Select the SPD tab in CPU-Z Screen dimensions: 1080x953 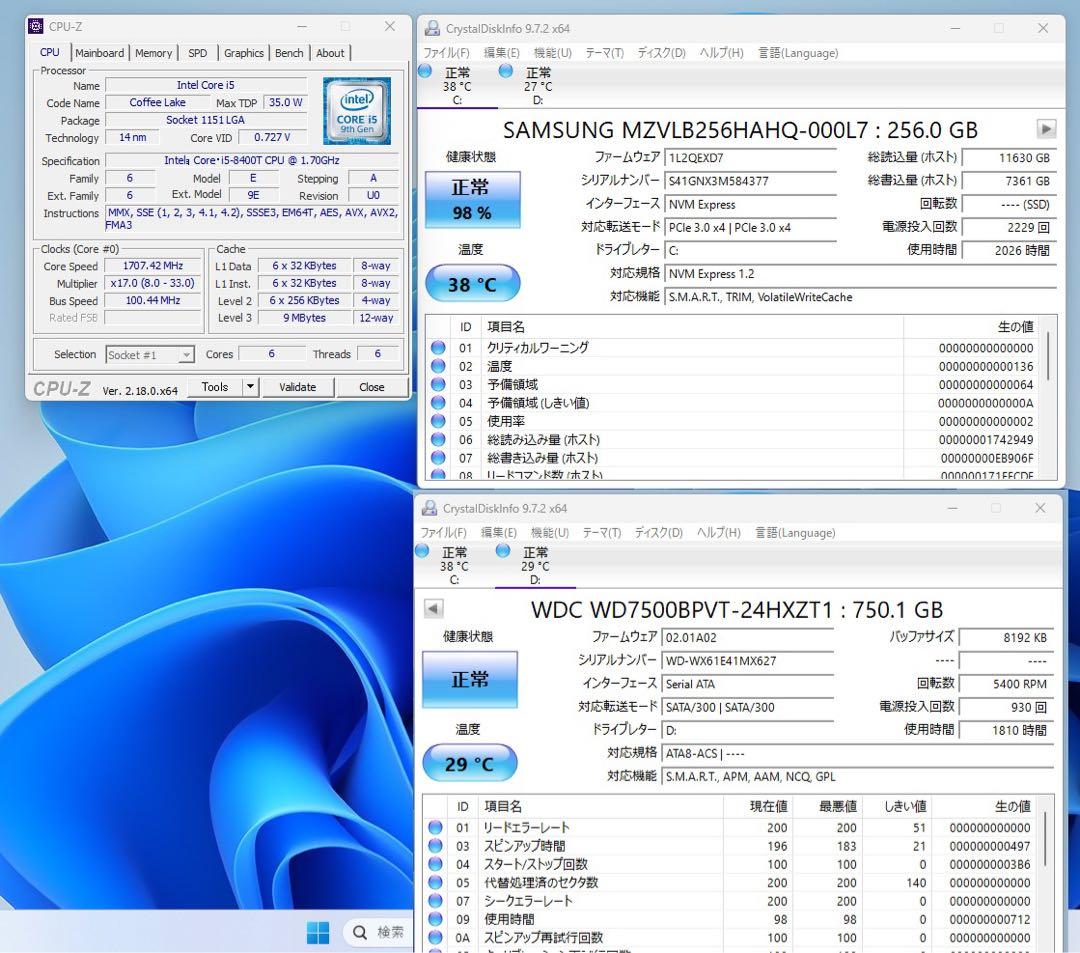pyautogui.click(x=198, y=53)
